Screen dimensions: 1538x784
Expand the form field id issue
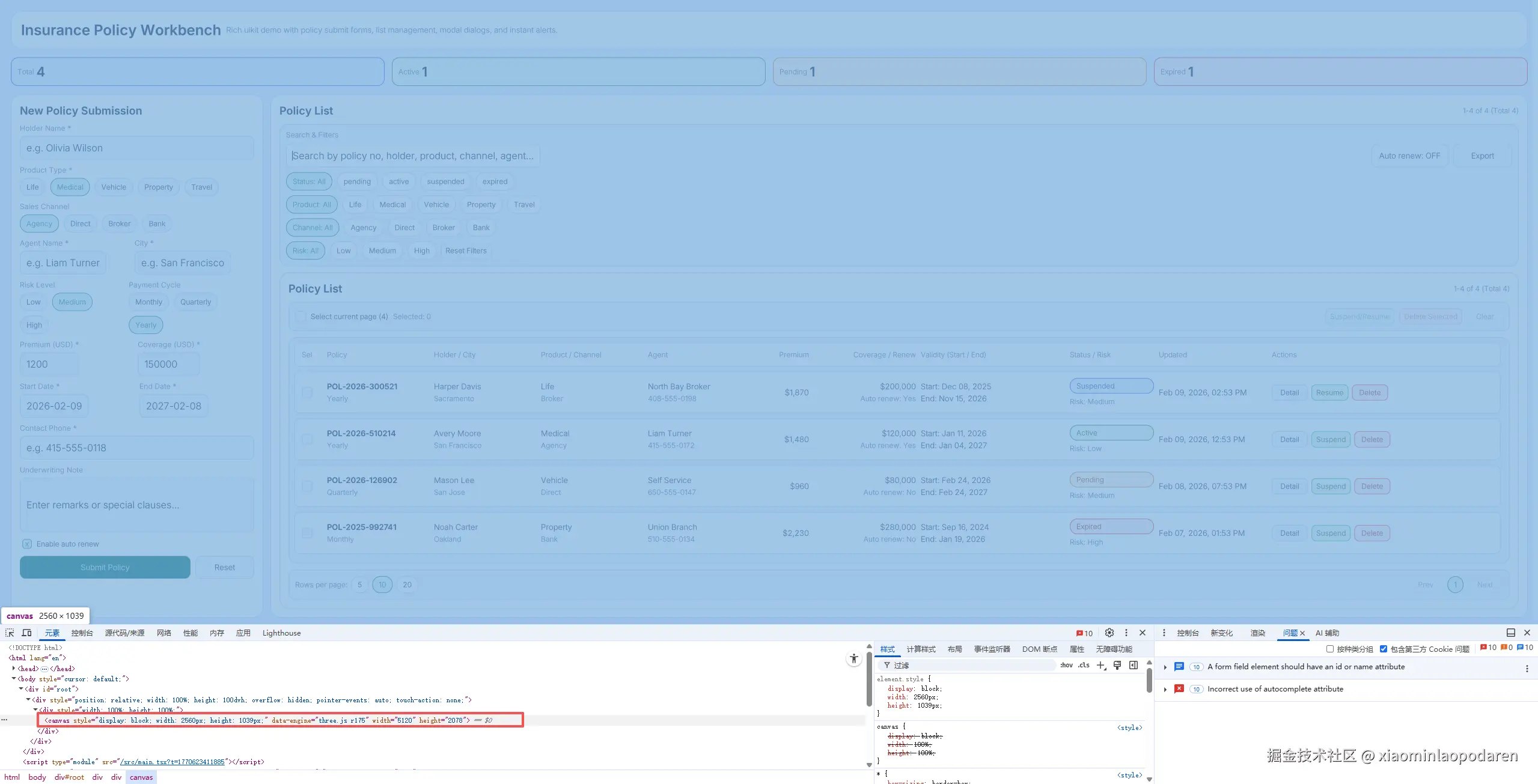coord(1165,667)
